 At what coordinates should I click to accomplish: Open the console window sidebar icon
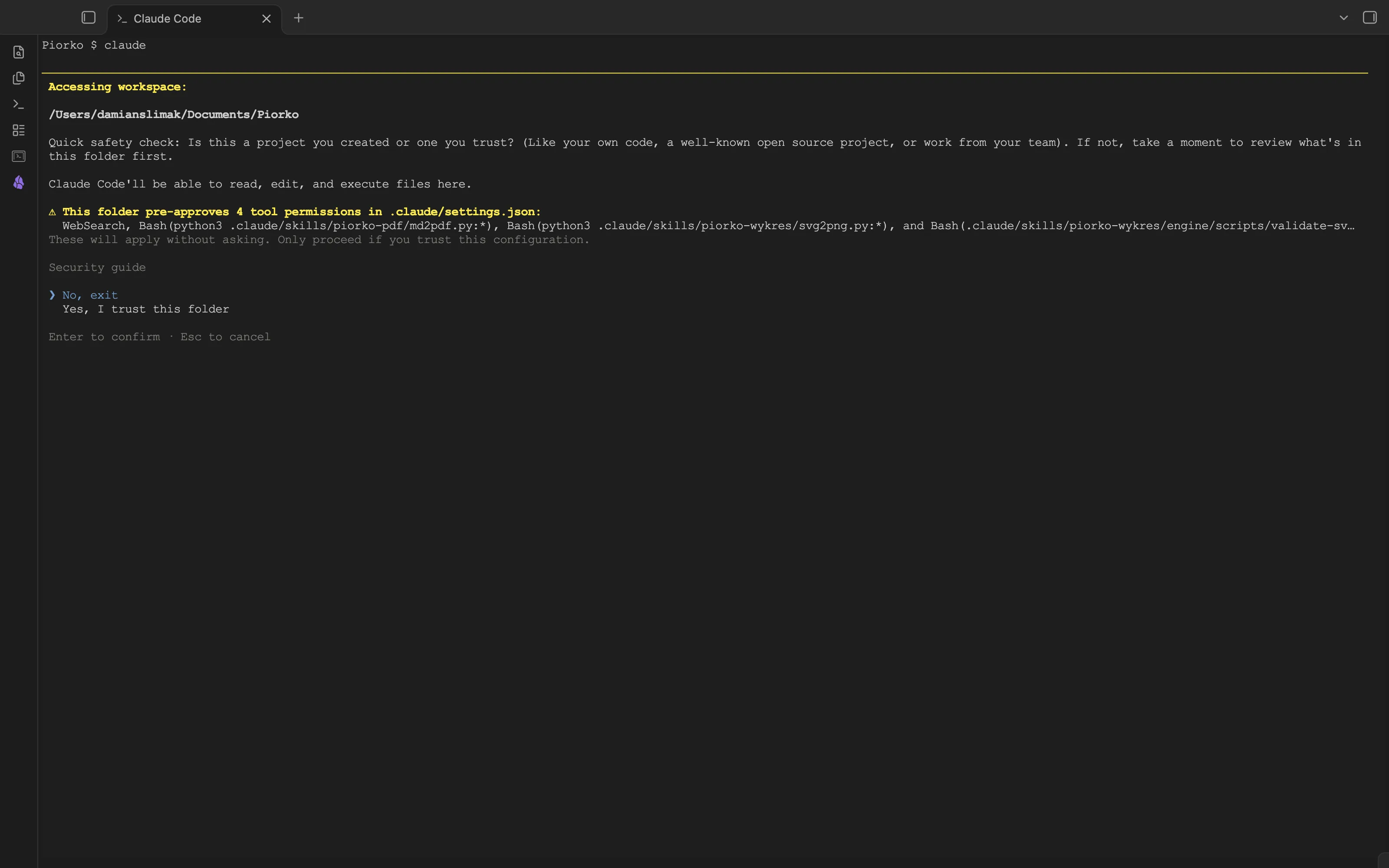tap(18, 156)
